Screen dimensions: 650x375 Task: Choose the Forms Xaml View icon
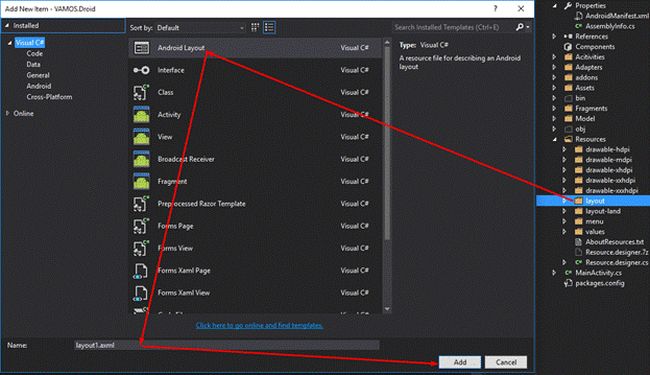141,293
